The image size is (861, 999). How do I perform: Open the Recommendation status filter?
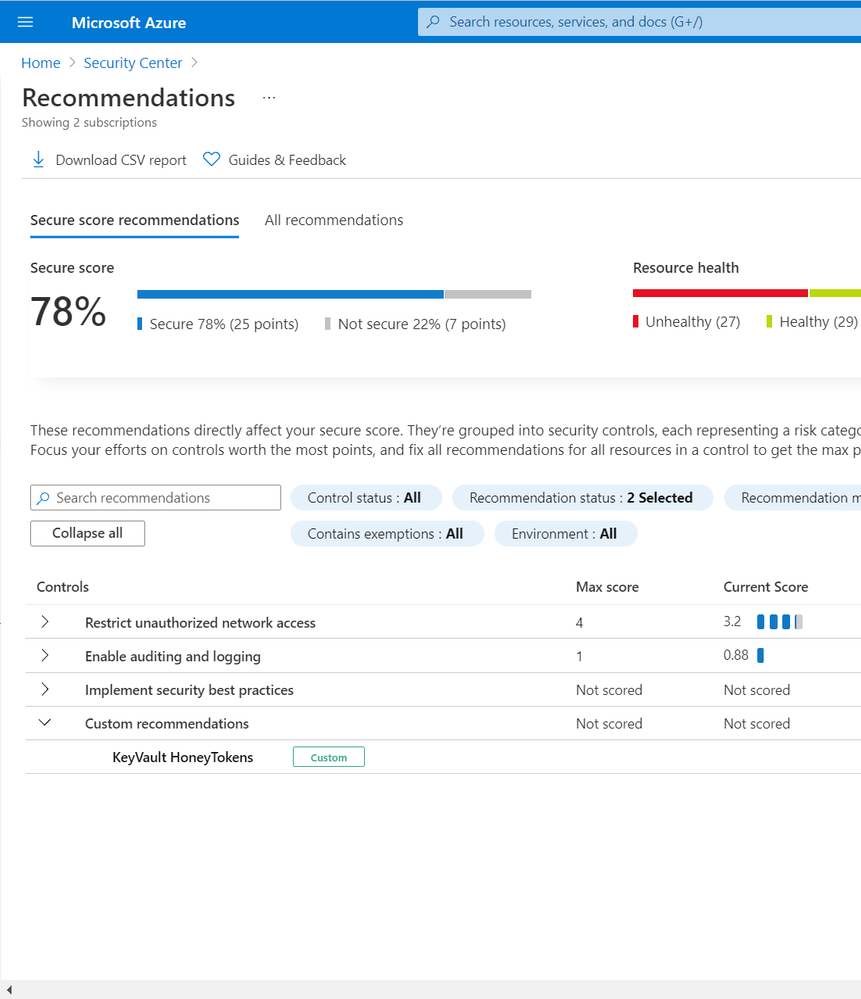point(581,498)
